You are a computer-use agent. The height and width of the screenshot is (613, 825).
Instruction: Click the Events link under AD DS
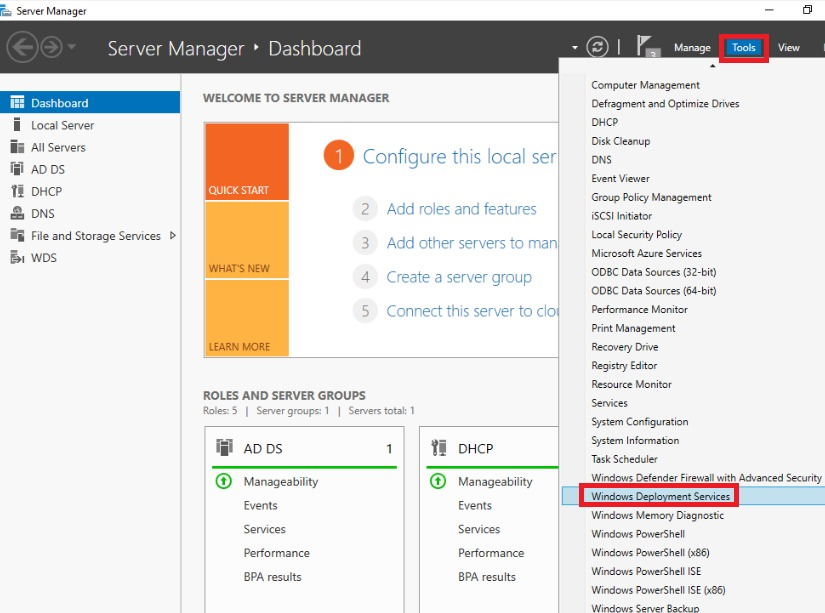[x=260, y=505]
